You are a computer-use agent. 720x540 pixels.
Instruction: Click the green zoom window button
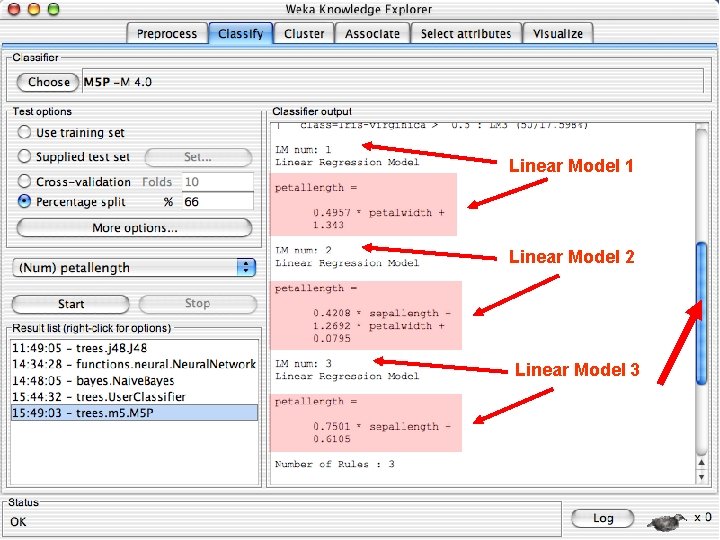[x=54, y=8]
